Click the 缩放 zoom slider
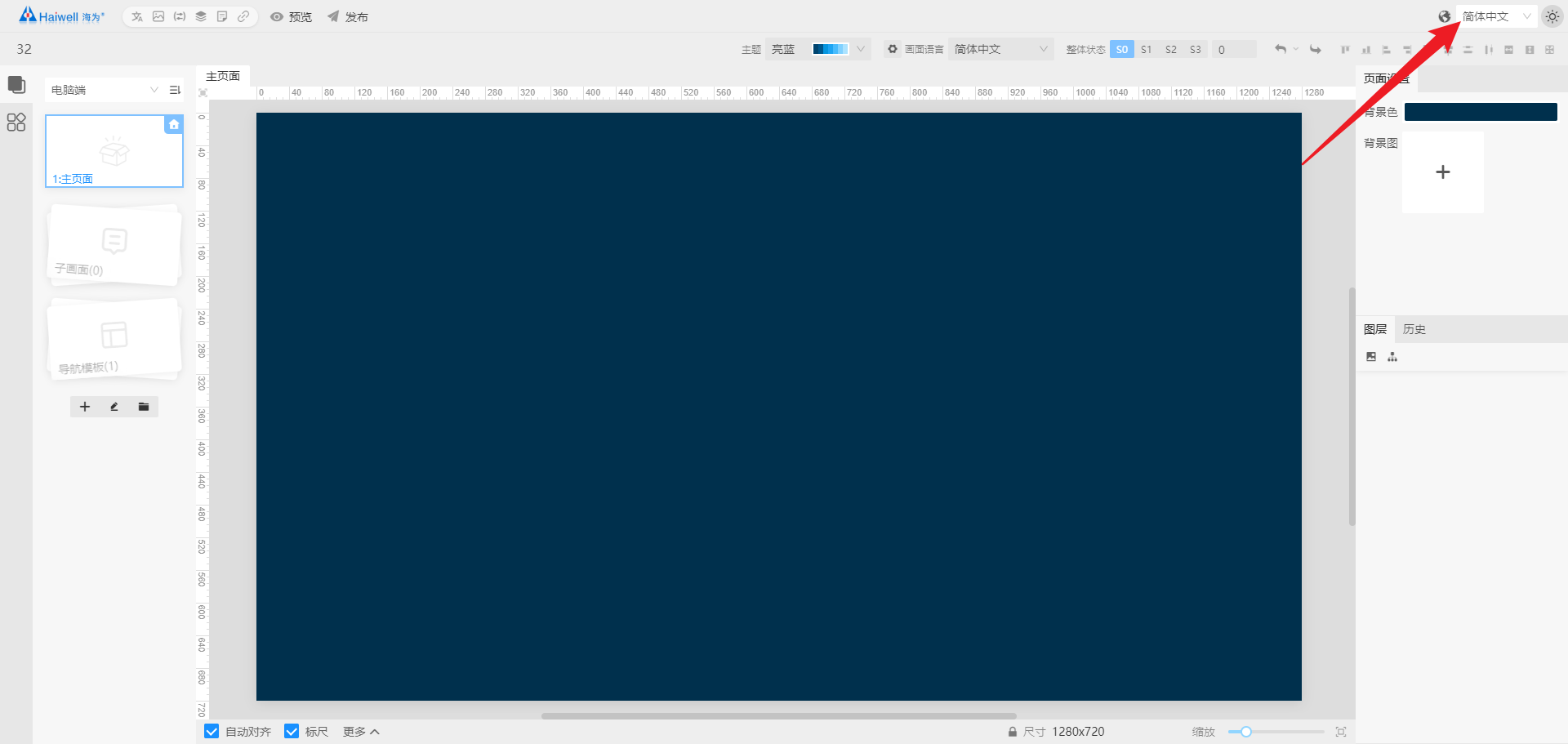The image size is (1568, 744). pyautogui.click(x=1276, y=732)
